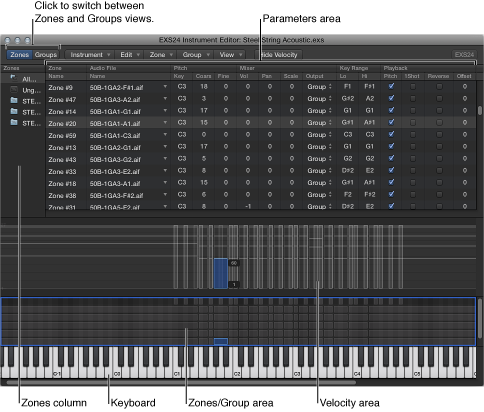The image size is (484, 412).
Task: Click Hi key range F#2 for Zone #38
Action: pyautogui.click(x=369, y=195)
